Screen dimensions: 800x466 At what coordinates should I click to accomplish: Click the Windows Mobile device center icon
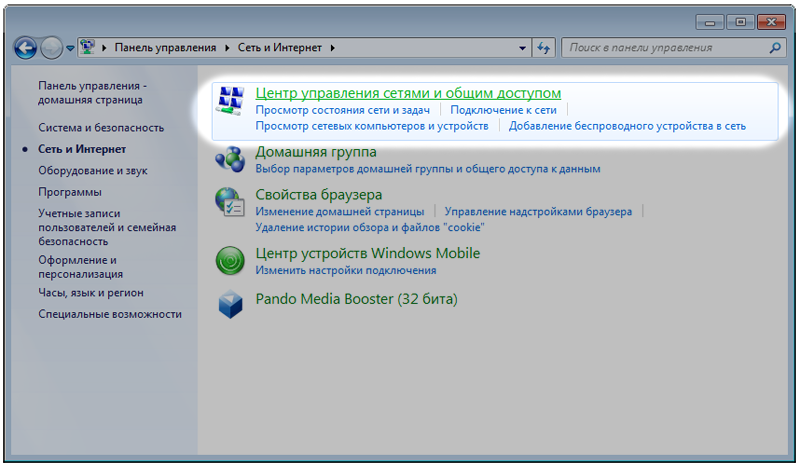pyautogui.click(x=231, y=261)
